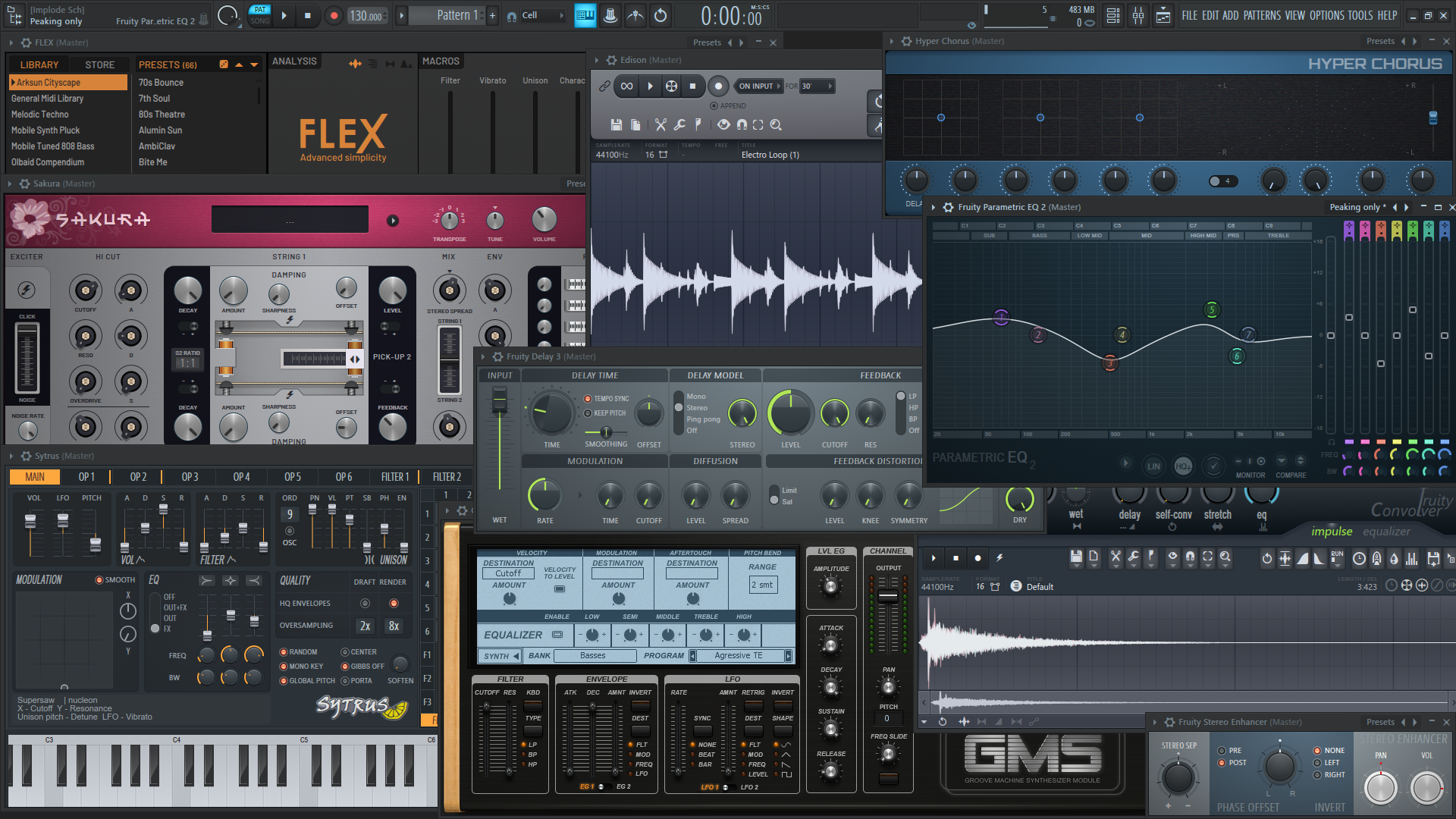Click Edison's region flag icon
This screenshot has width=1456, height=819.
[698, 124]
